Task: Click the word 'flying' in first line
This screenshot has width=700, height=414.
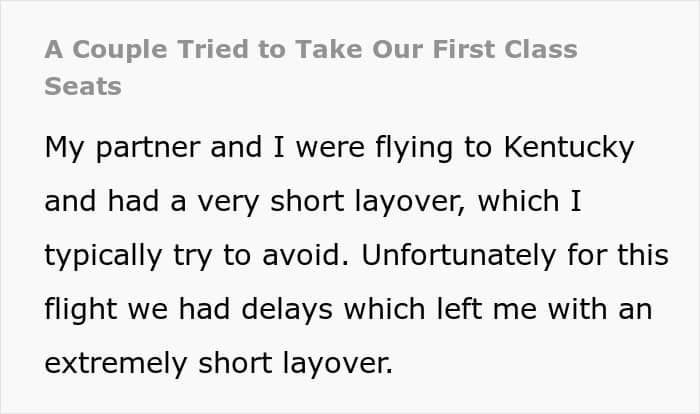Action: pyautogui.click(x=414, y=148)
